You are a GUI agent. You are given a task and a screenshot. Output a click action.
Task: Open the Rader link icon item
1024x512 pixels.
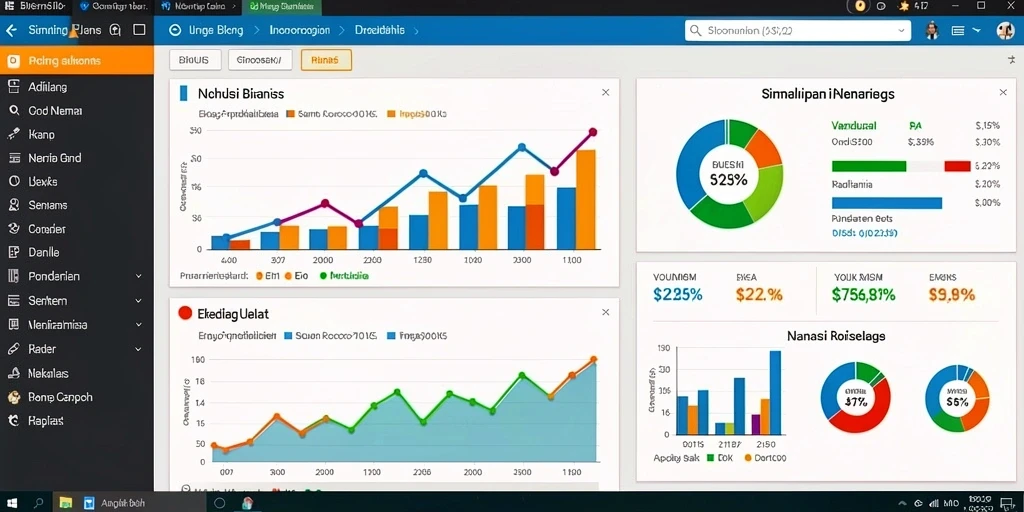point(13,349)
